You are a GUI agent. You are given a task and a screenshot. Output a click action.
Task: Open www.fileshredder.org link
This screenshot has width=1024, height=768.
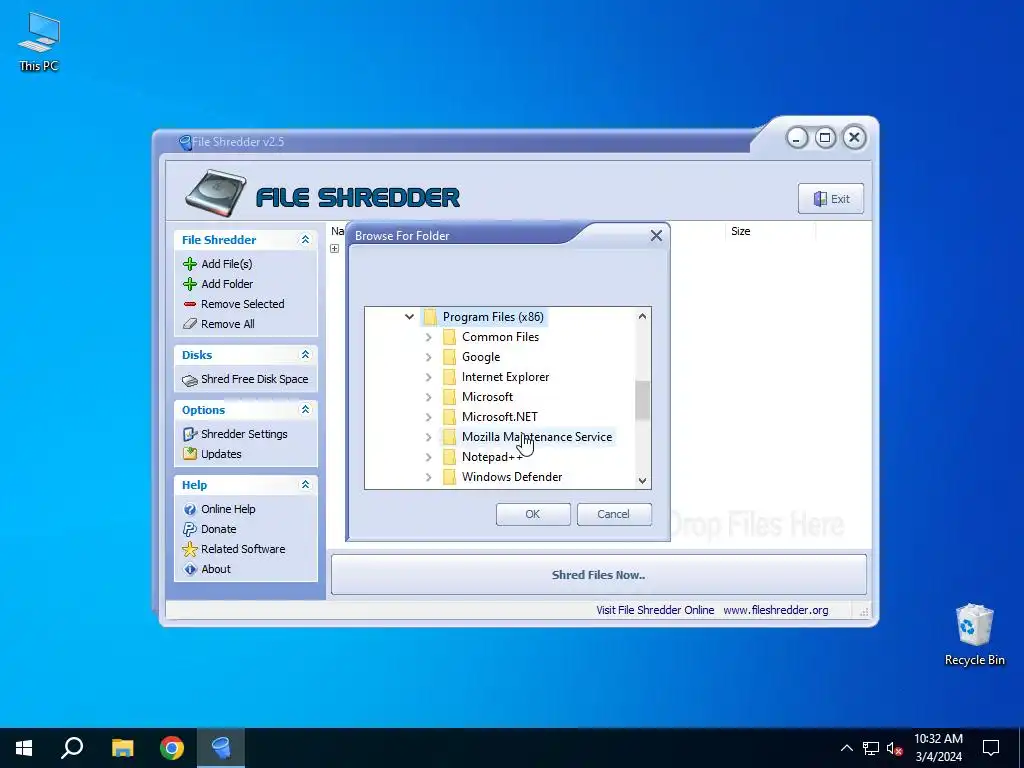[x=775, y=610]
